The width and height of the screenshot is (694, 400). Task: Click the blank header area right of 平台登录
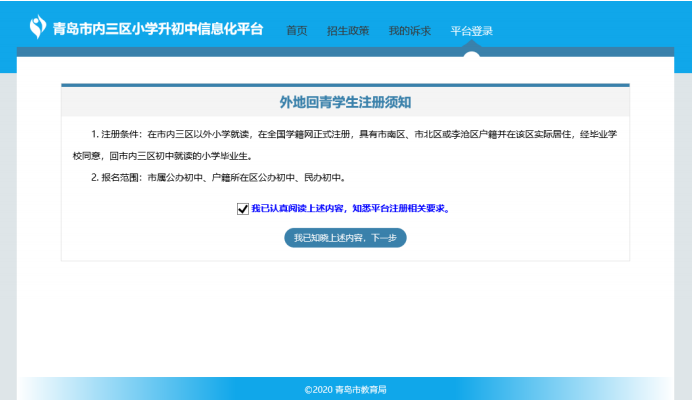(x=590, y=30)
